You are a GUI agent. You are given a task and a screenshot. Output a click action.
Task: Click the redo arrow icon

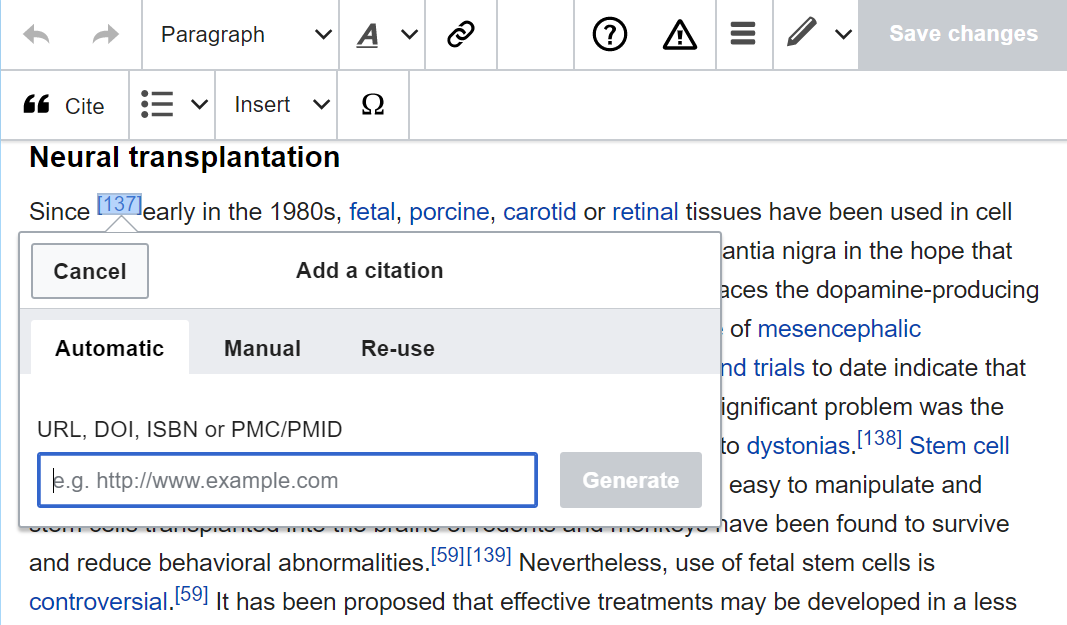coord(105,34)
